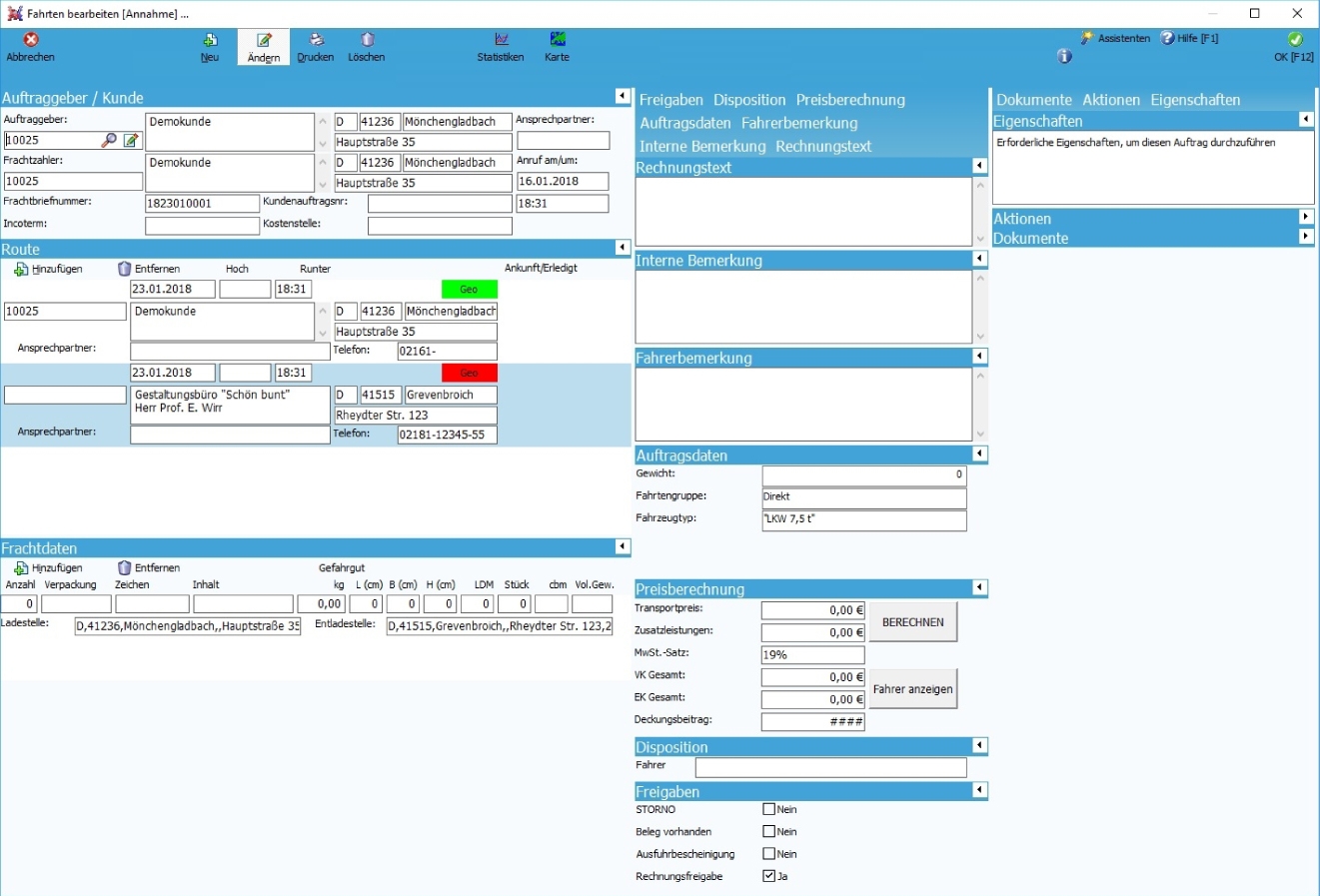The height and width of the screenshot is (896, 1320).
Task: Enable the Ausfuhrbescheinigung checkbox
Action: click(769, 854)
